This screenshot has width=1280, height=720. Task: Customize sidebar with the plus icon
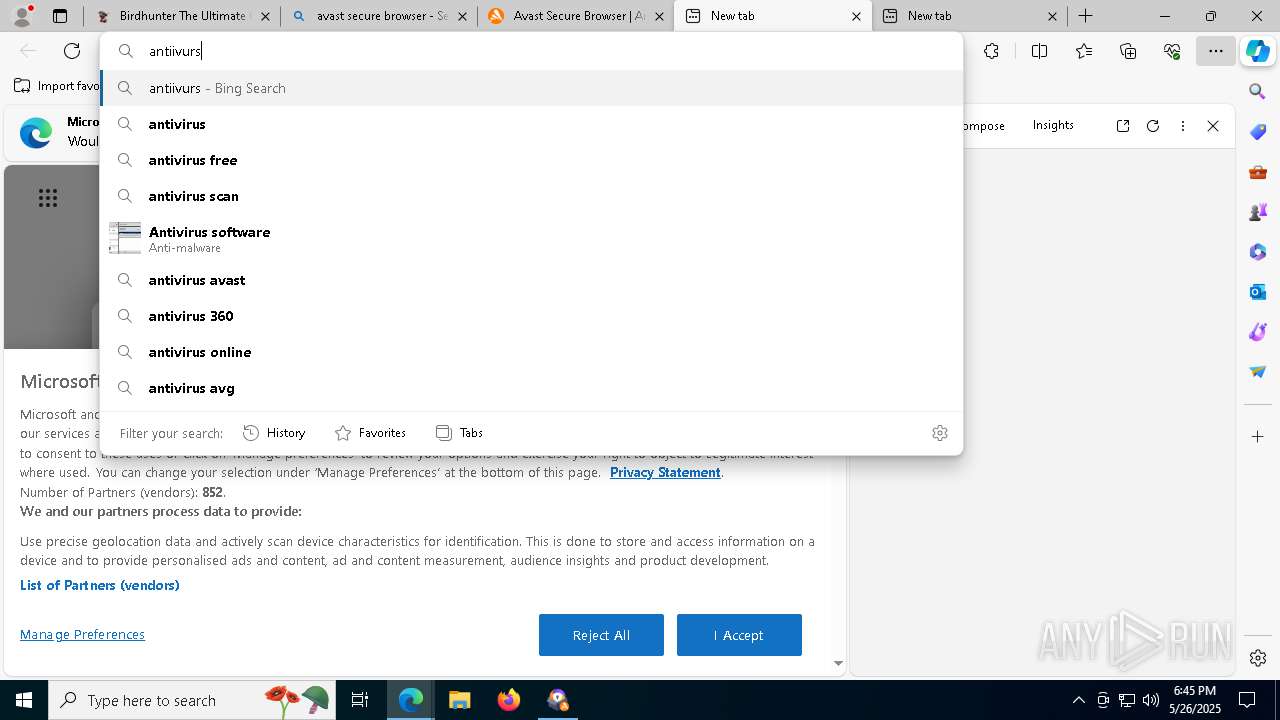[x=1258, y=437]
